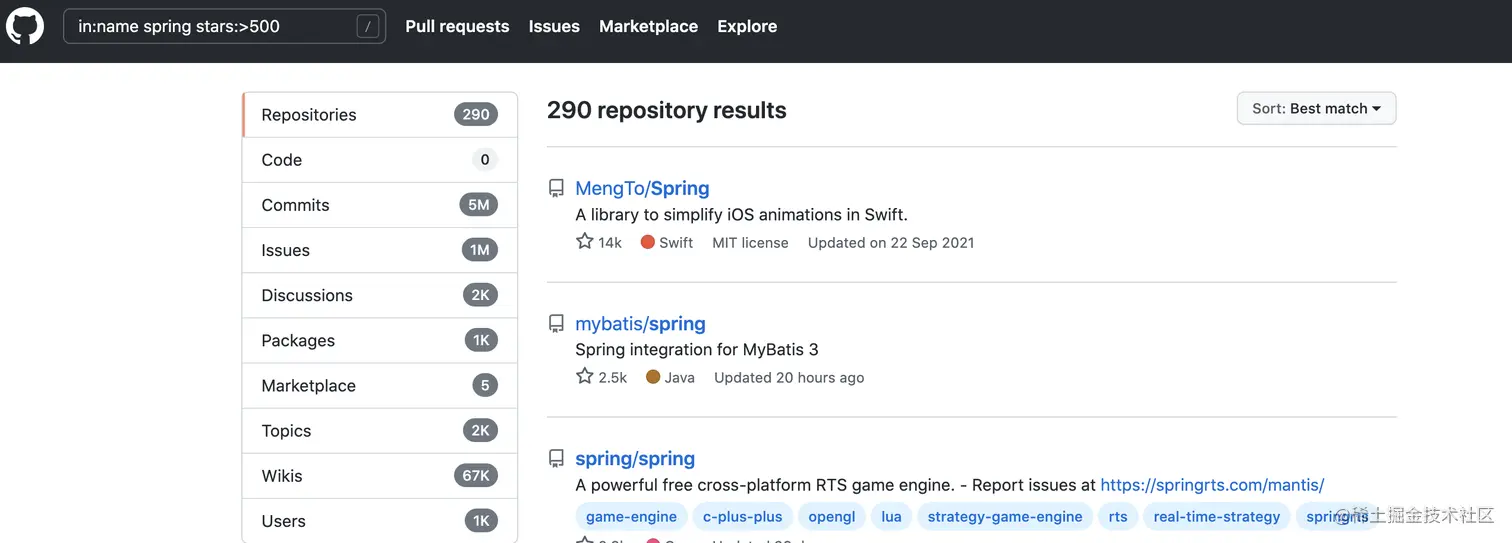The height and width of the screenshot is (543, 1512).
Task: Click the strategy-game-engine topic tag
Action: (1005, 516)
